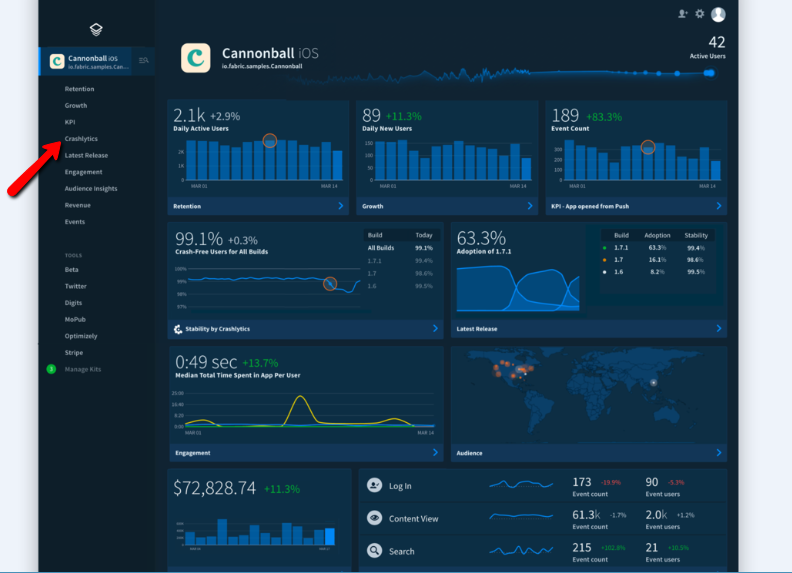
Task: Click the green Manage Kits badge
Action: point(51,369)
